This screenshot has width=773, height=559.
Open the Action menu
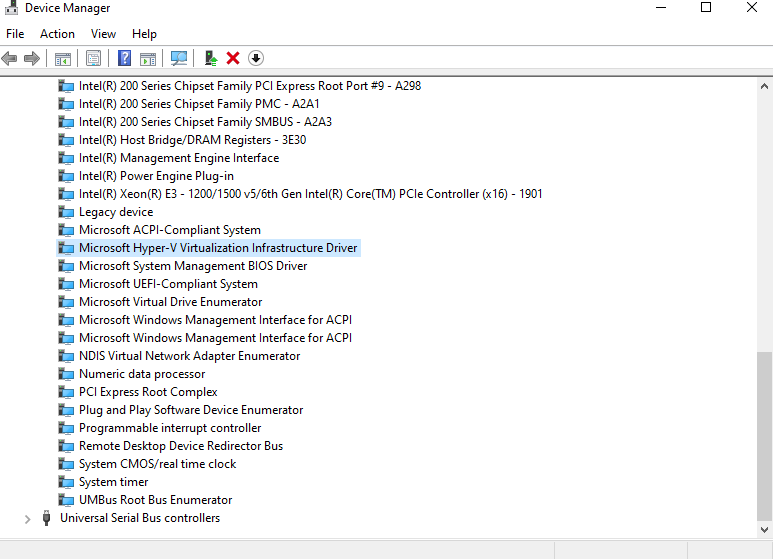point(57,34)
